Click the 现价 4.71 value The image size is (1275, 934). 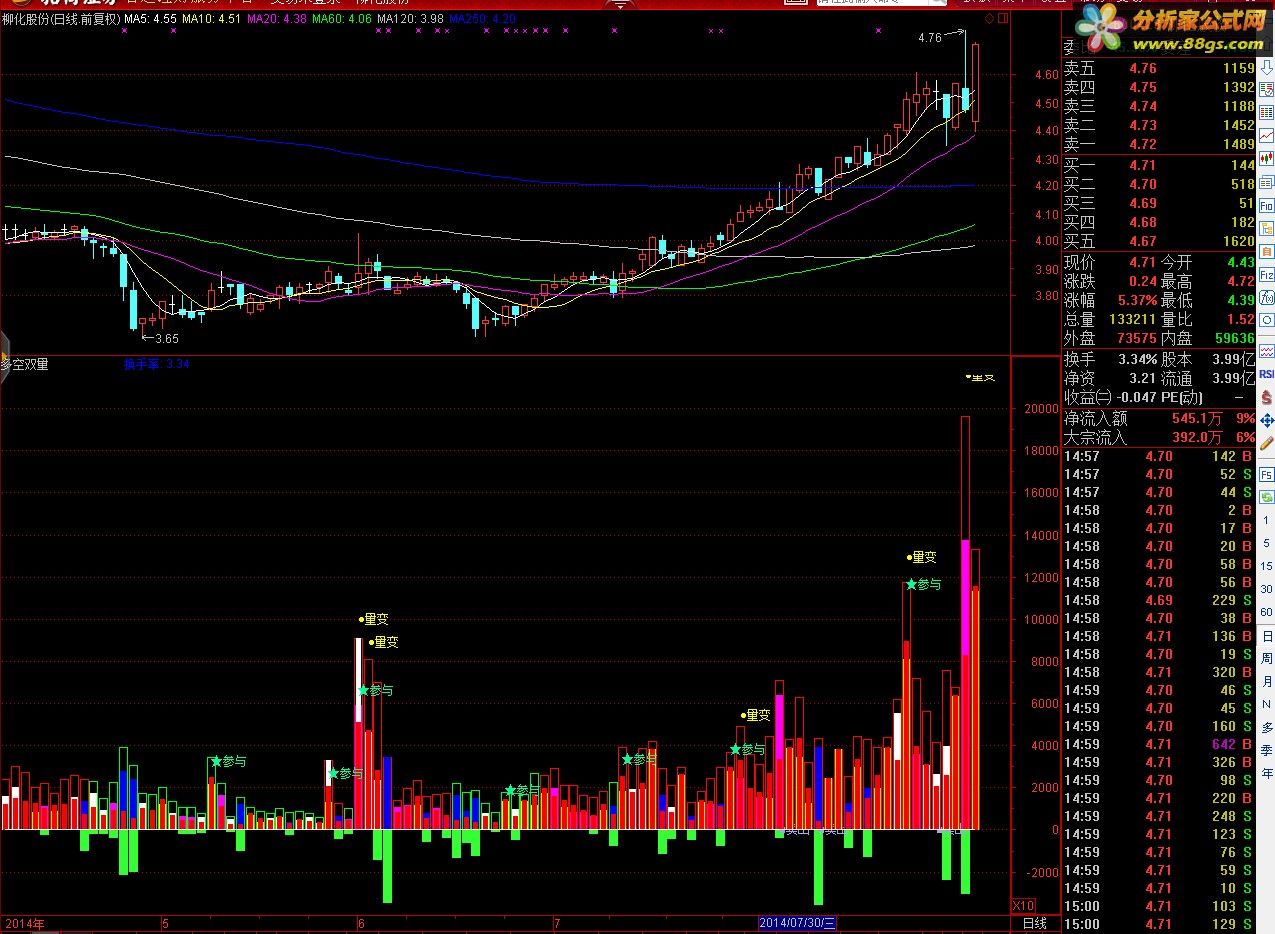coord(1142,262)
